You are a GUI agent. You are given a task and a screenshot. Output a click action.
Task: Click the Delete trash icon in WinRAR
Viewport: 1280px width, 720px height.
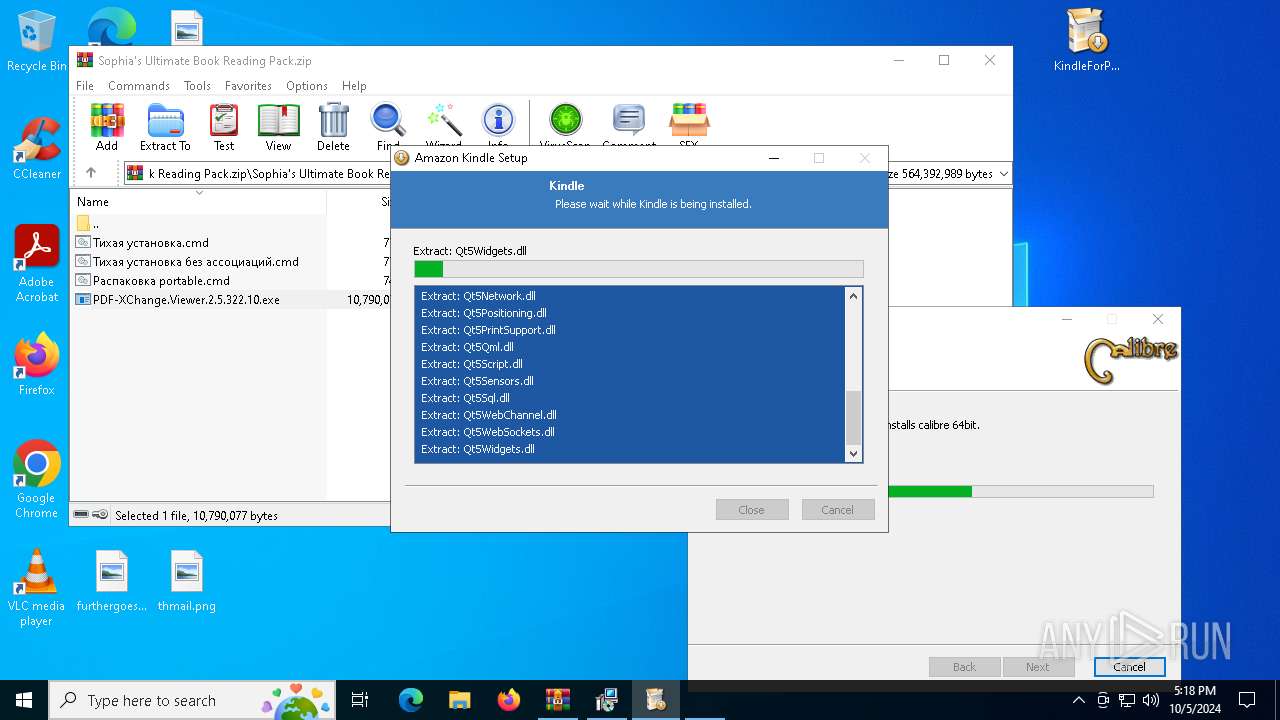coord(333,127)
